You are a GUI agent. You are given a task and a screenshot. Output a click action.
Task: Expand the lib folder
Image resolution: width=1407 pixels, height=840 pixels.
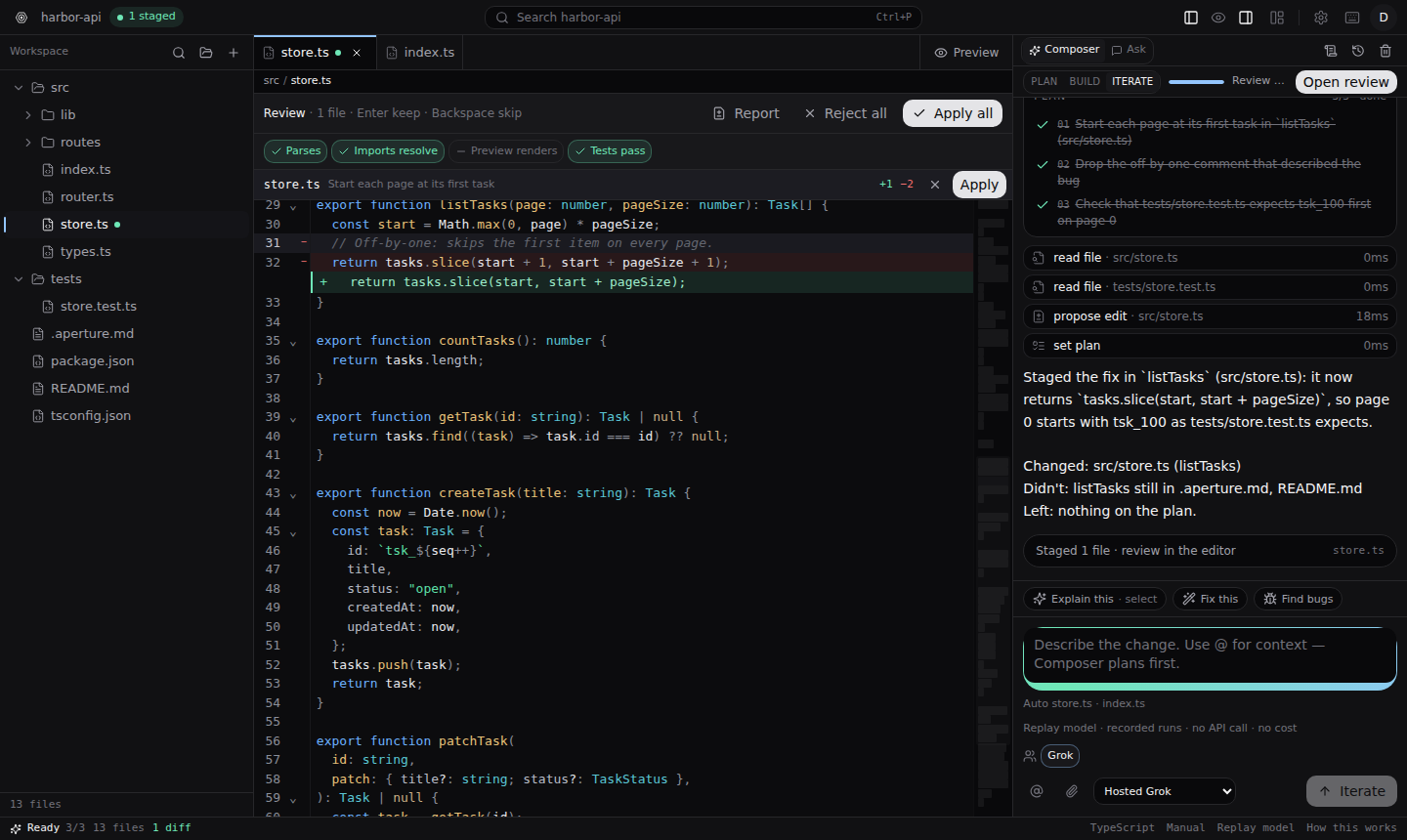point(28,115)
